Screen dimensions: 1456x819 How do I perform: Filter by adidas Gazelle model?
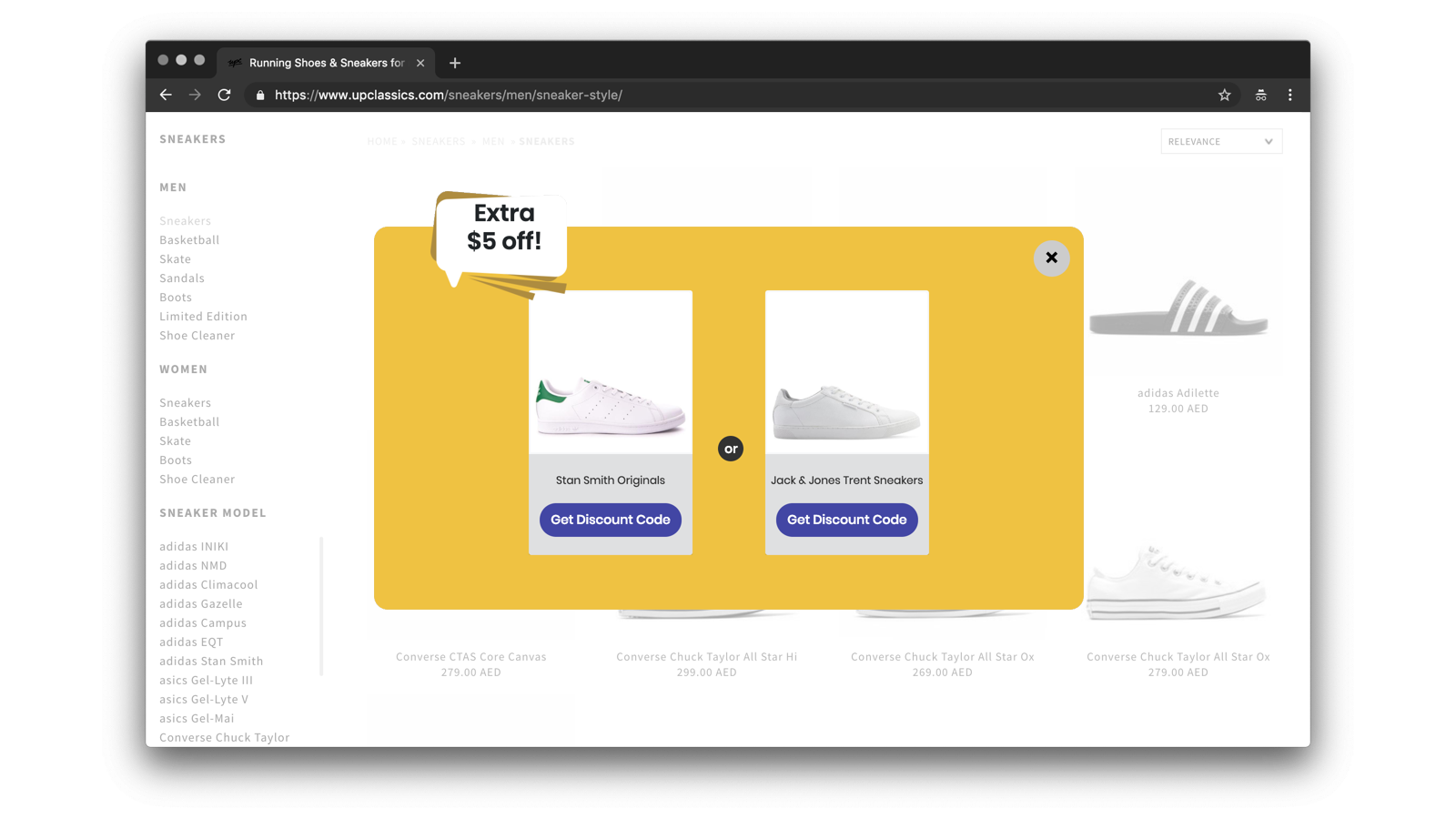pos(201,604)
